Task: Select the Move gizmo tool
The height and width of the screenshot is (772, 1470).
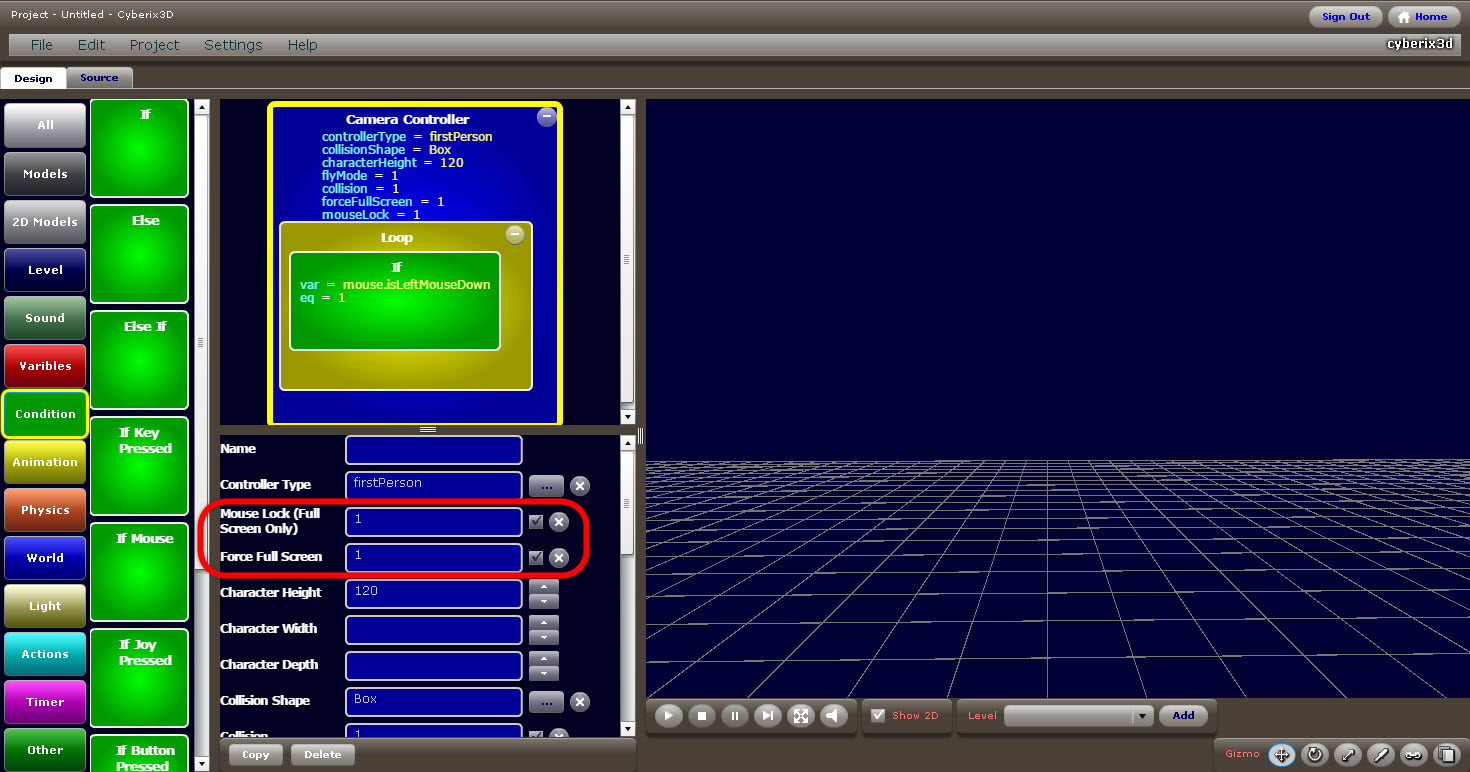Action: pos(1282,754)
